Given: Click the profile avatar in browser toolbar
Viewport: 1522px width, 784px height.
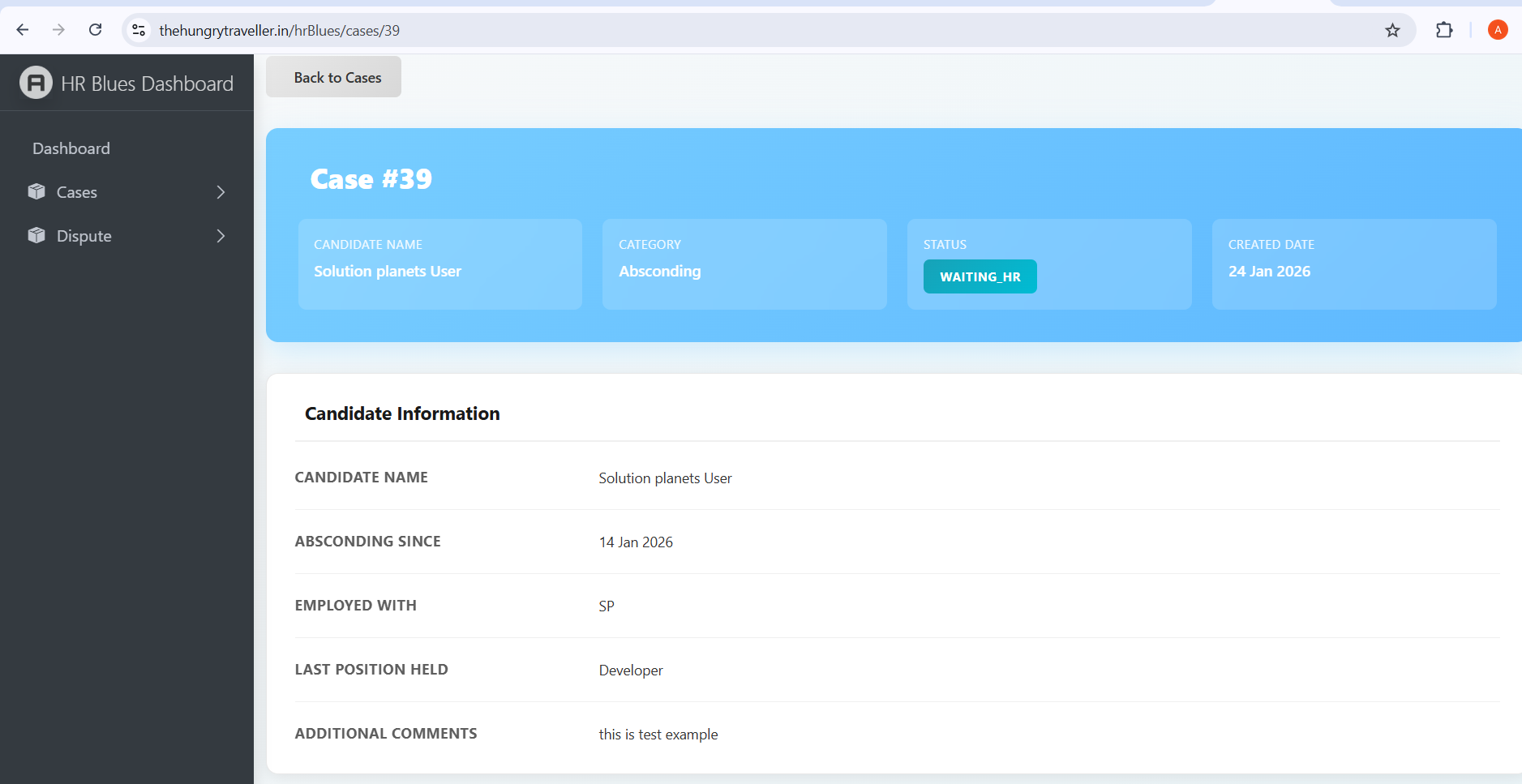Looking at the screenshot, I should pyautogui.click(x=1497, y=30).
